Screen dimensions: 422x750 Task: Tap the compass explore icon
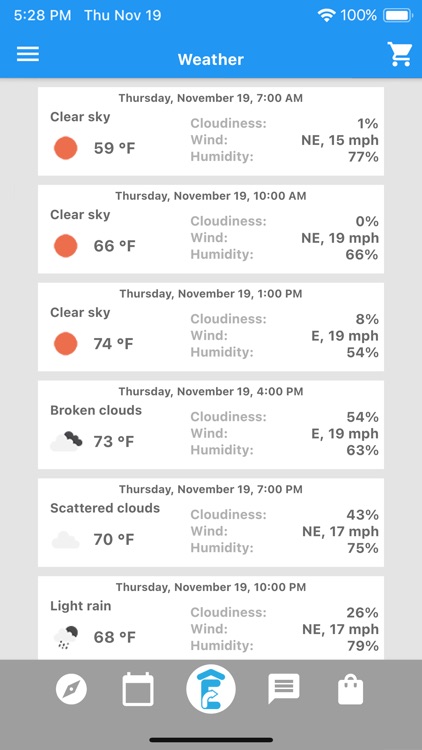(71, 689)
